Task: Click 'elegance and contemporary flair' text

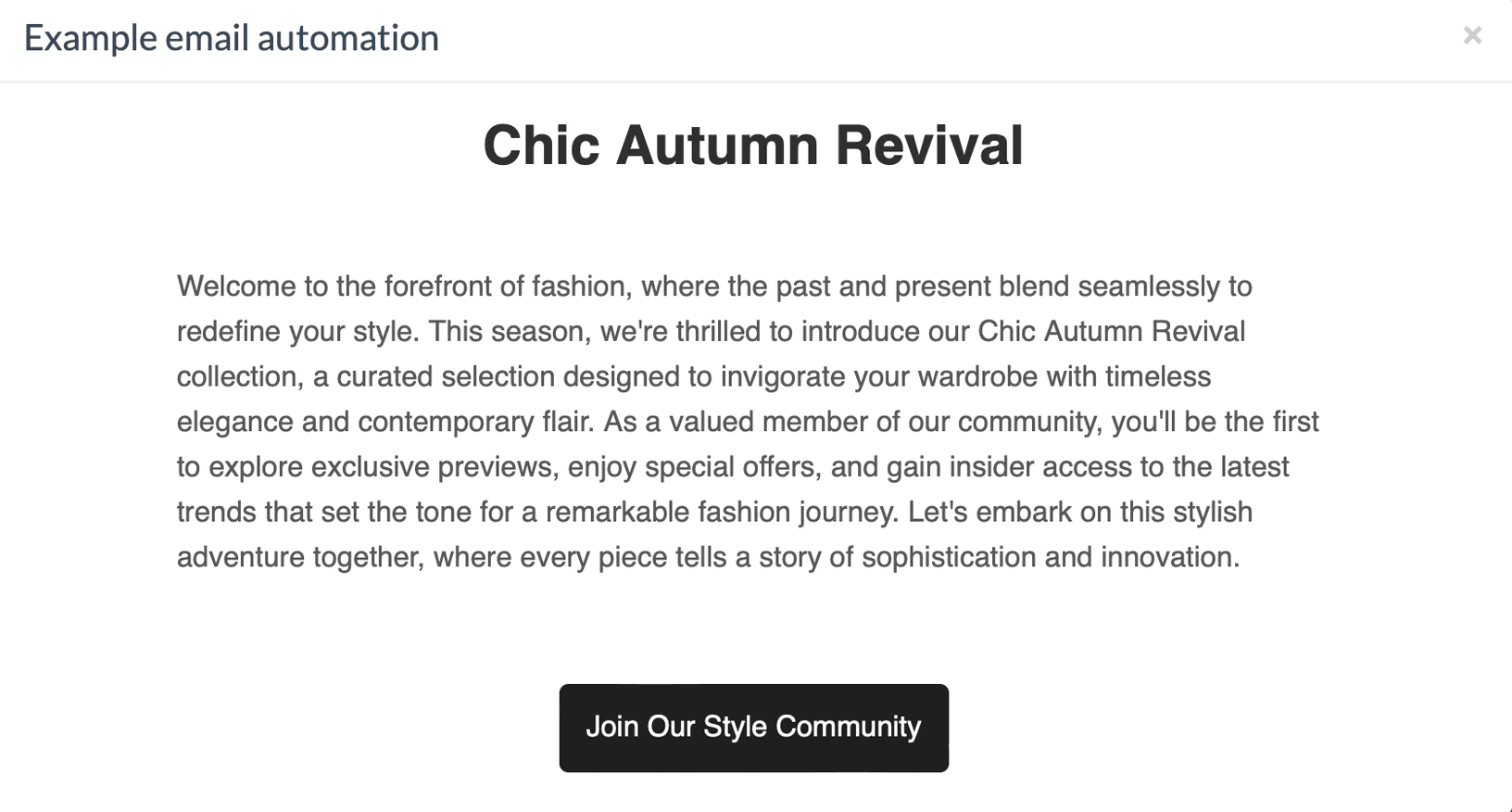Action: tap(384, 423)
